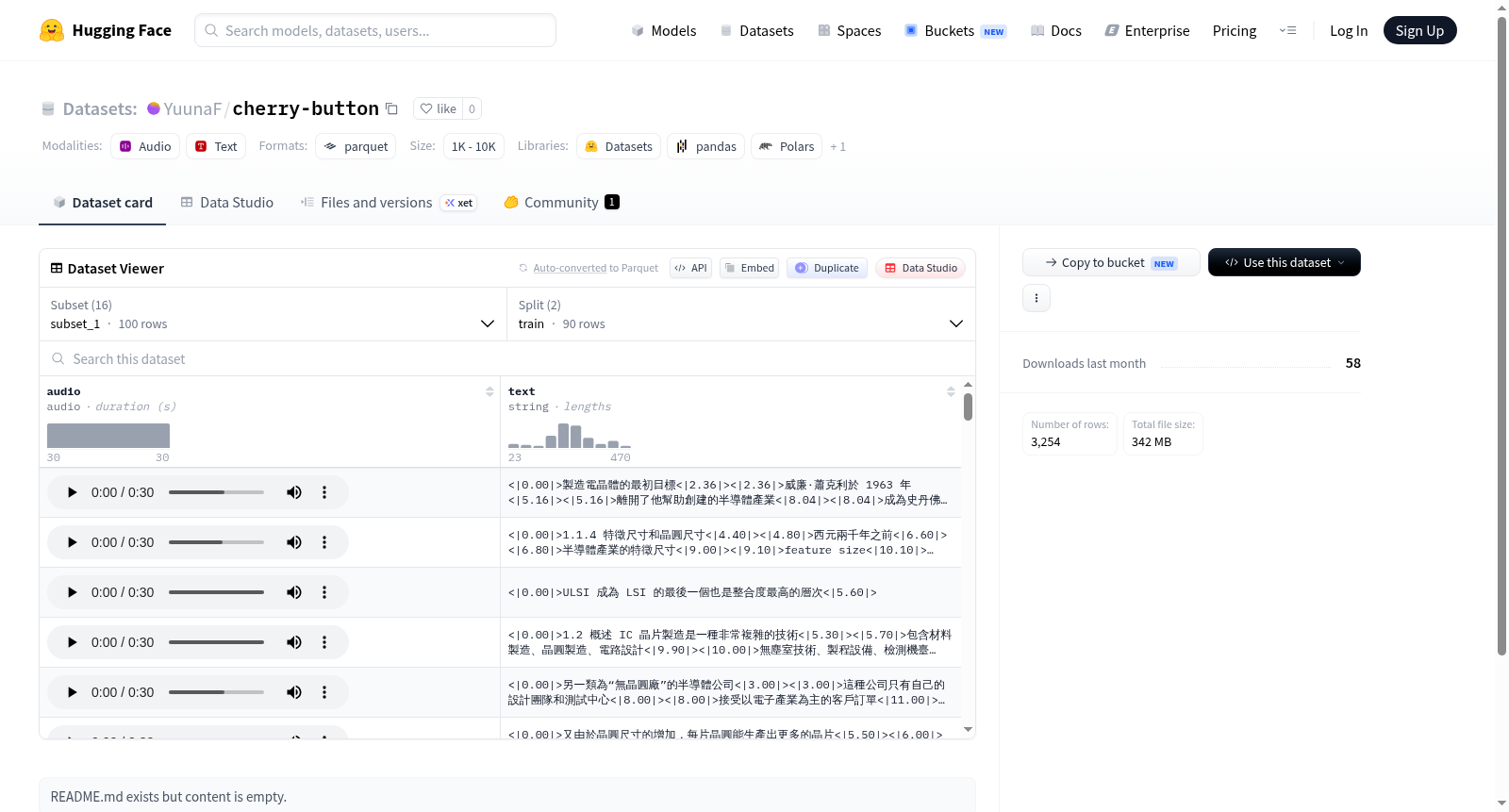Mute the audio in the 1.1.4 row
Viewport: 1509px width, 812px height.
point(294,542)
